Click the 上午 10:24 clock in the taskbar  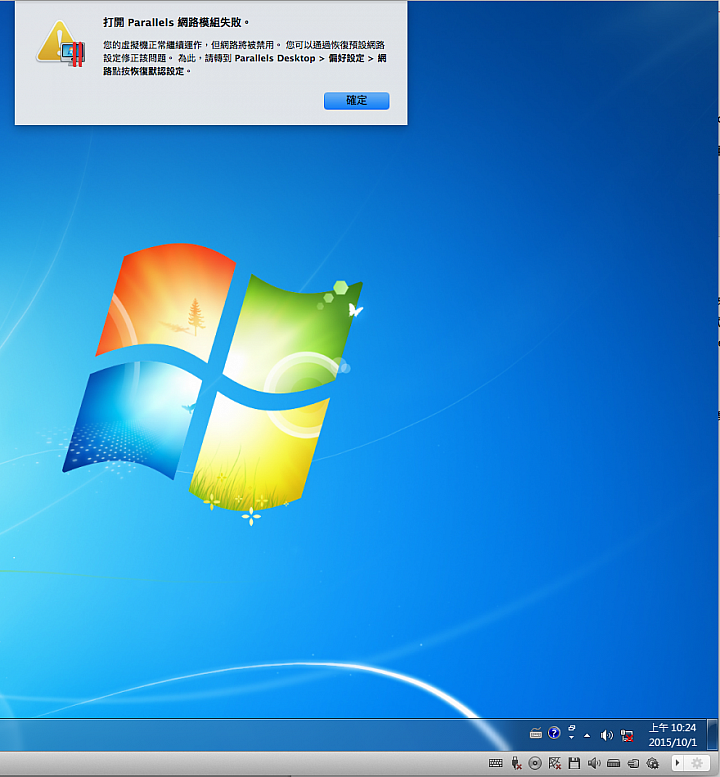tap(672, 727)
